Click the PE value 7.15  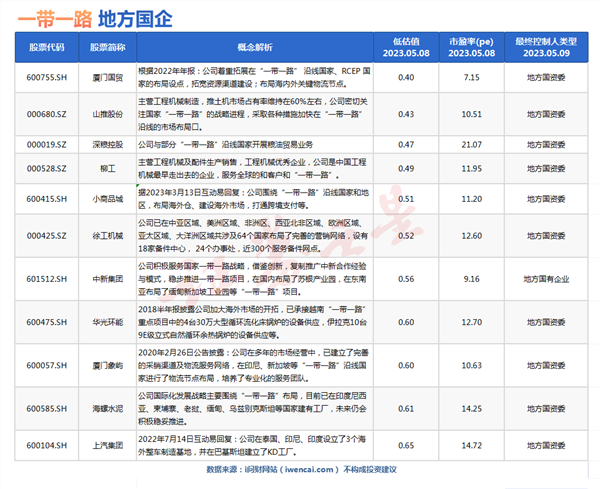click(x=471, y=77)
